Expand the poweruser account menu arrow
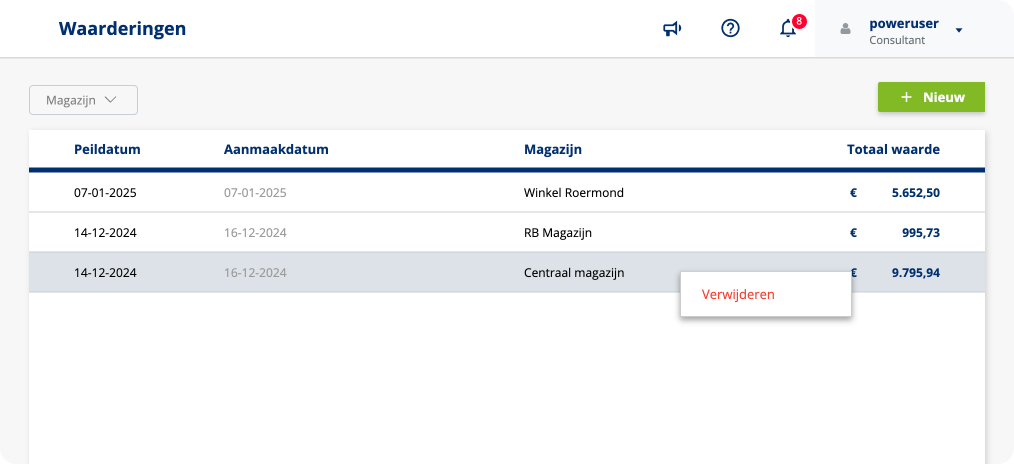Viewport: 1014px width, 464px height. 959,30
